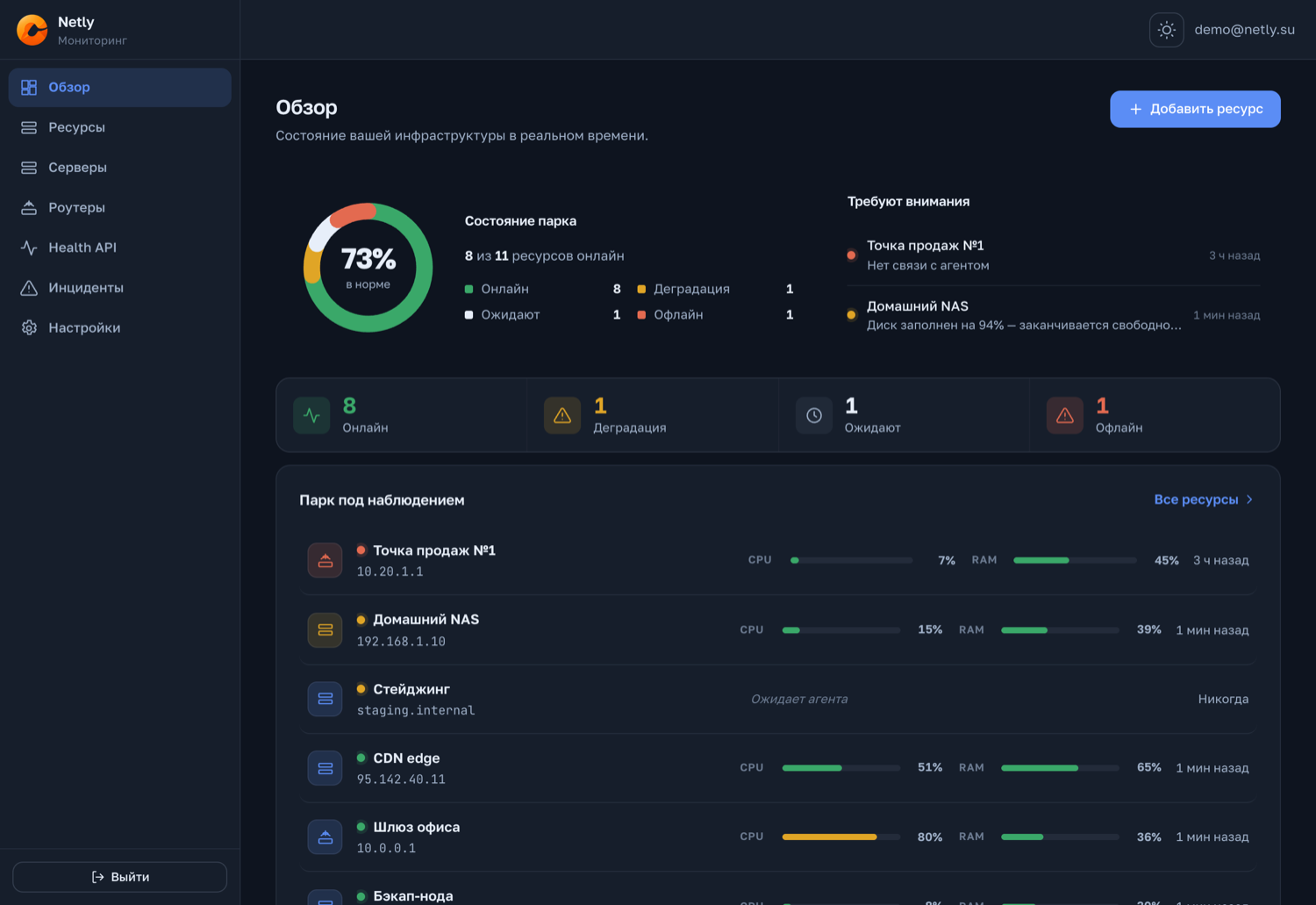Image resolution: width=1316 pixels, height=905 pixels.
Task: Open Настройки in the sidebar
Action: [x=120, y=327]
